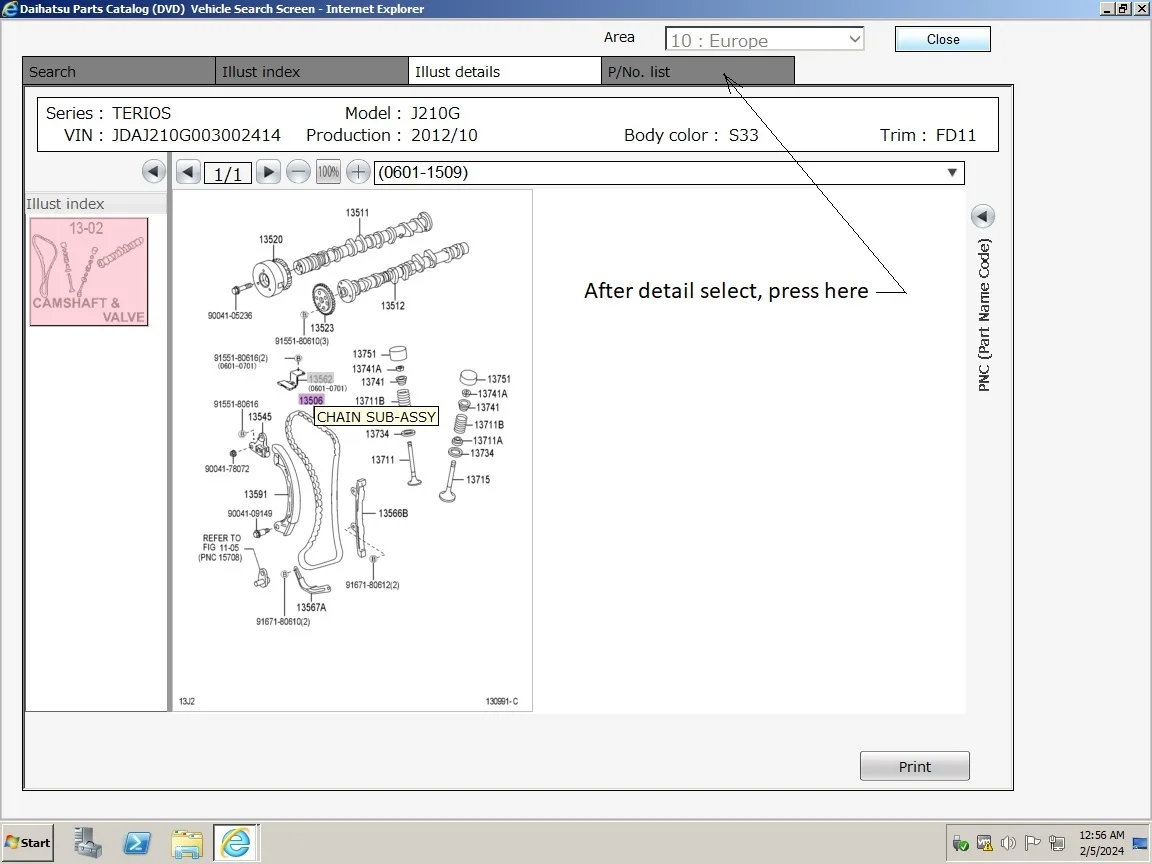
Task: Select part number 13506 in the diagram
Action: tap(311, 400)
